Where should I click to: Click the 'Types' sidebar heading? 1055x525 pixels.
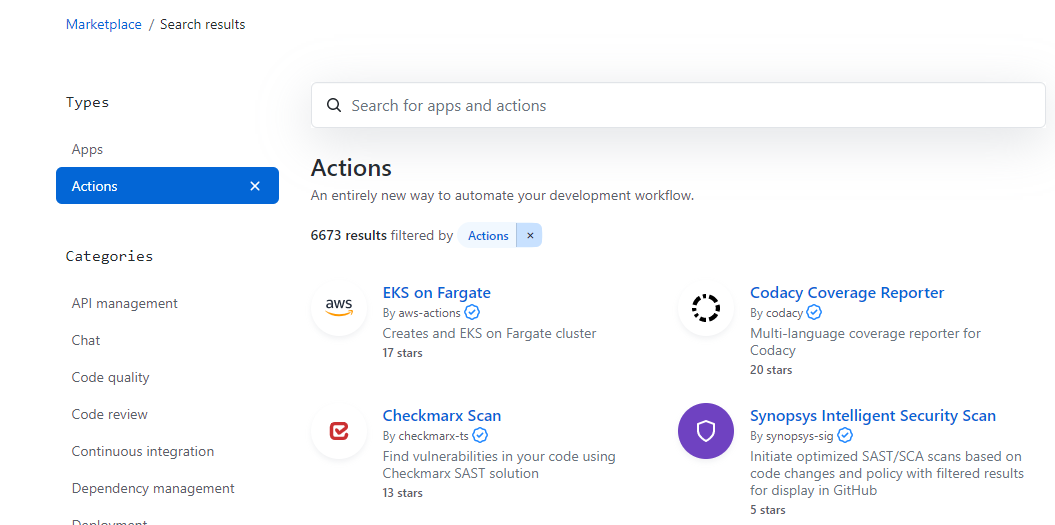(87, 102)
